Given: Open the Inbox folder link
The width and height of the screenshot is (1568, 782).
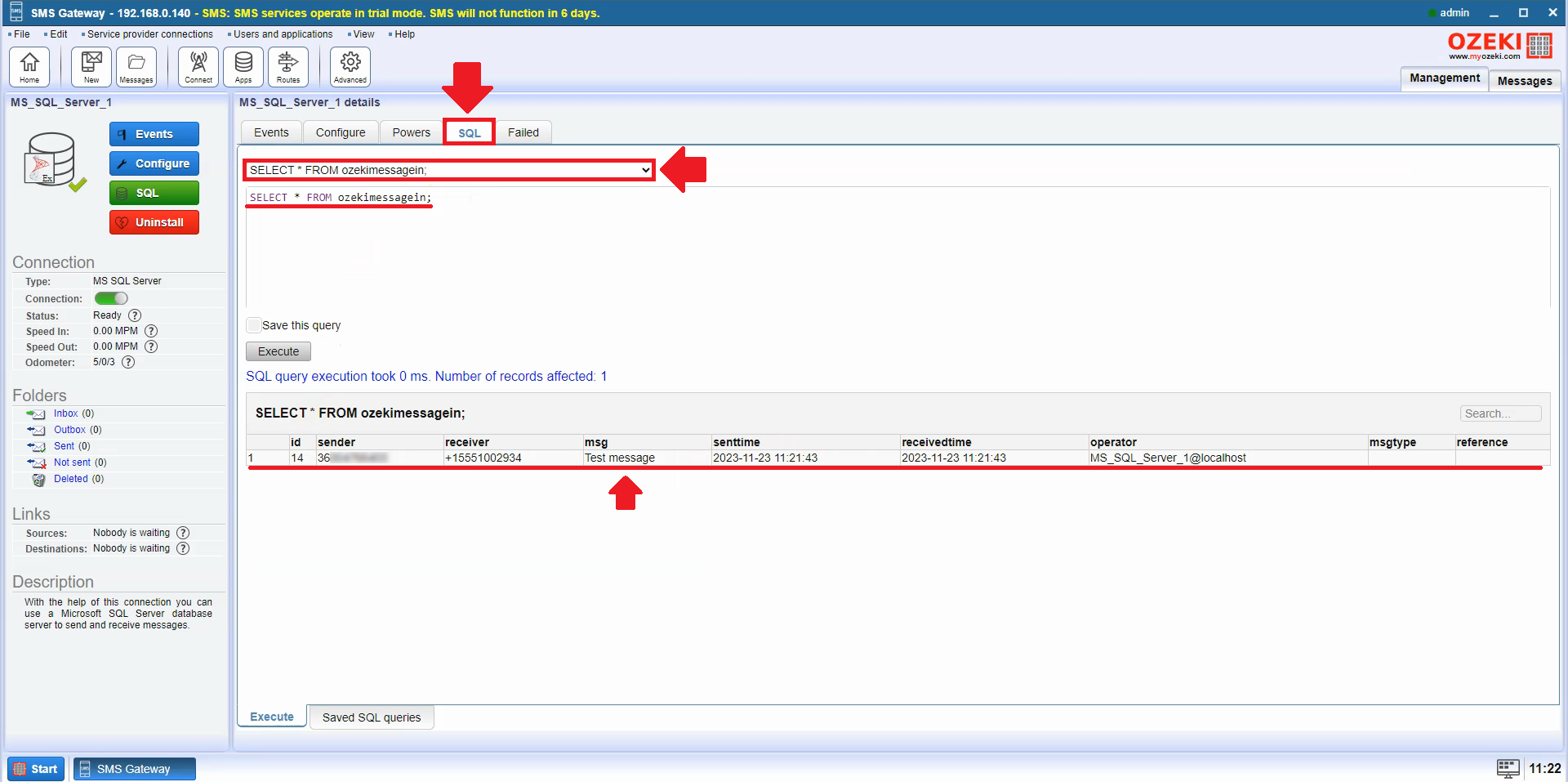Looking at the screenshot, I should [x=65, y=413].
